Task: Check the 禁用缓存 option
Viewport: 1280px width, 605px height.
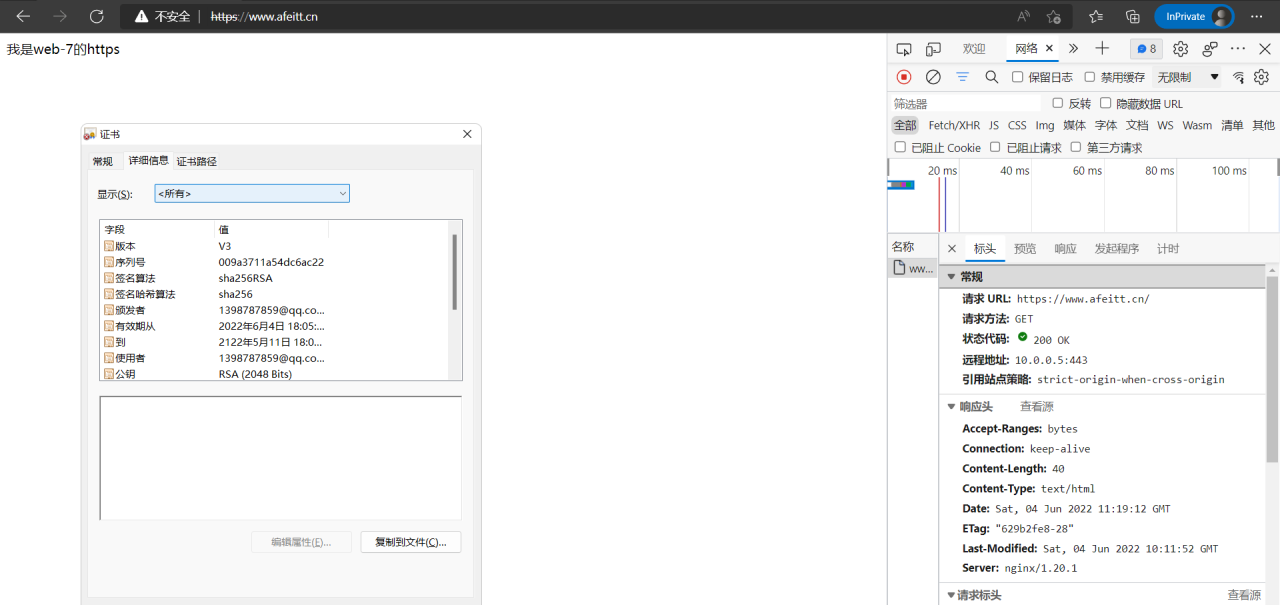Action: (1090, 77)
